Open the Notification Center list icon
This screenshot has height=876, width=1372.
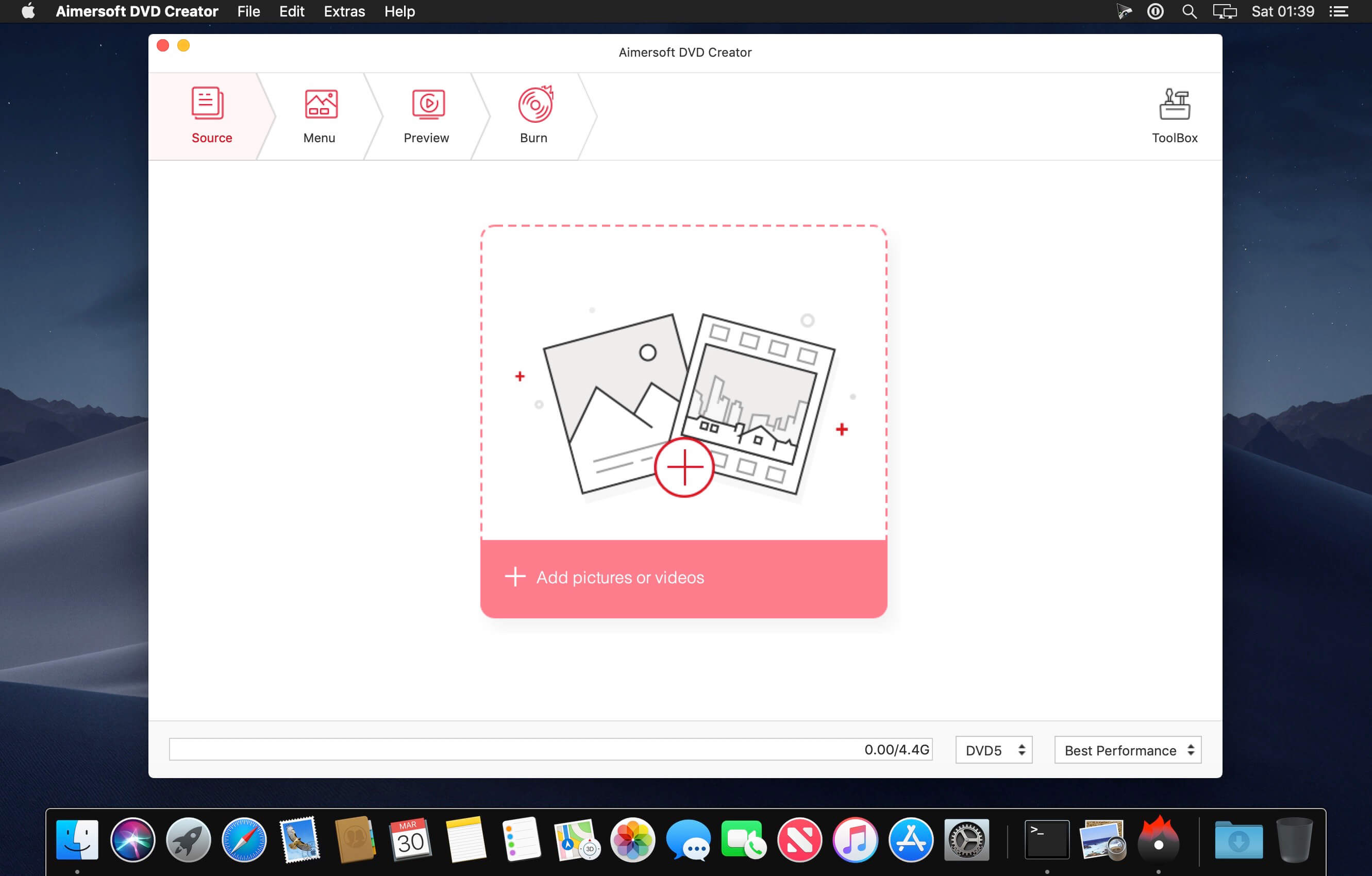[x=1338, y=11]
